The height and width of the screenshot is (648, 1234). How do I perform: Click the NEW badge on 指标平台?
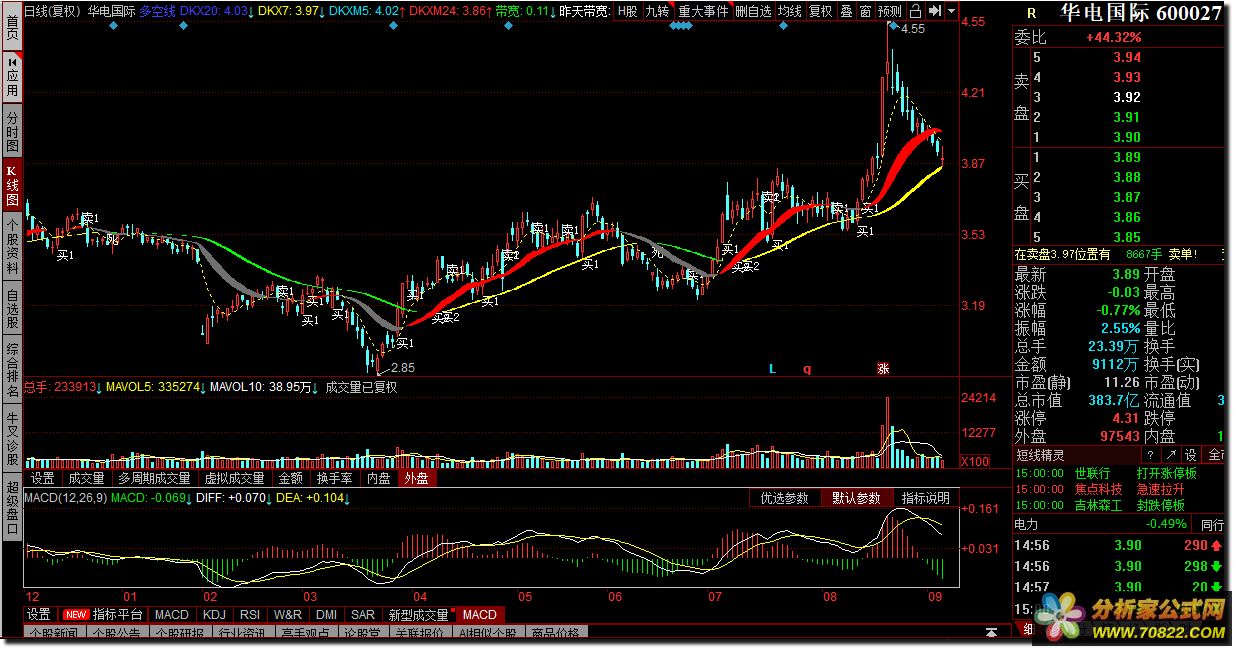[75, 614]
